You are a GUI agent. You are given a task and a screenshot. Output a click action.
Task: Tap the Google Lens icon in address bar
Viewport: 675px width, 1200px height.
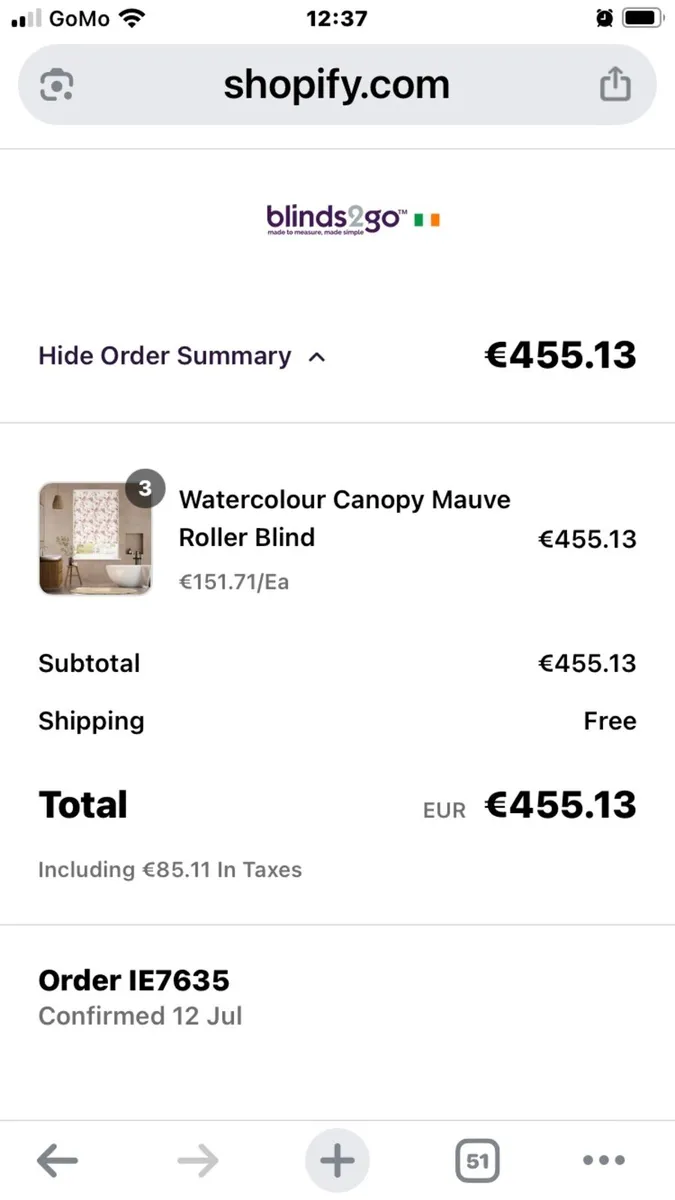click(57, 85)
